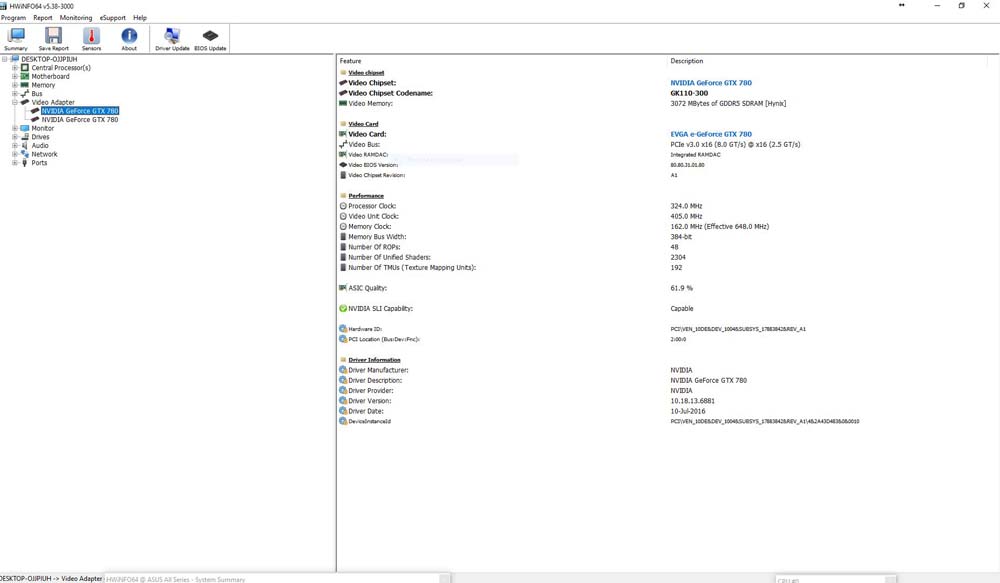This screenshot has width=1000, height=583.
Task: Click the NVIDIA SLI Capability green check icon
Action: pyautogui.click(x=343, y=309)
